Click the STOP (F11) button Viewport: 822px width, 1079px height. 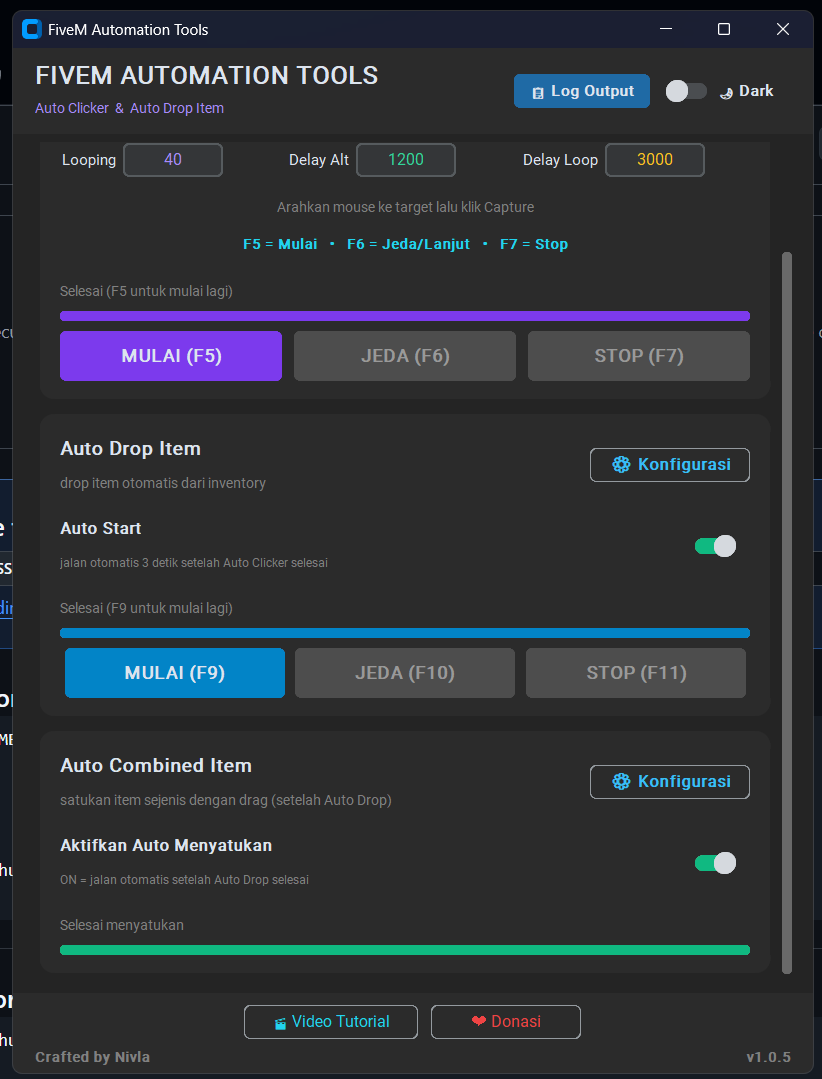tap(636, 672)
